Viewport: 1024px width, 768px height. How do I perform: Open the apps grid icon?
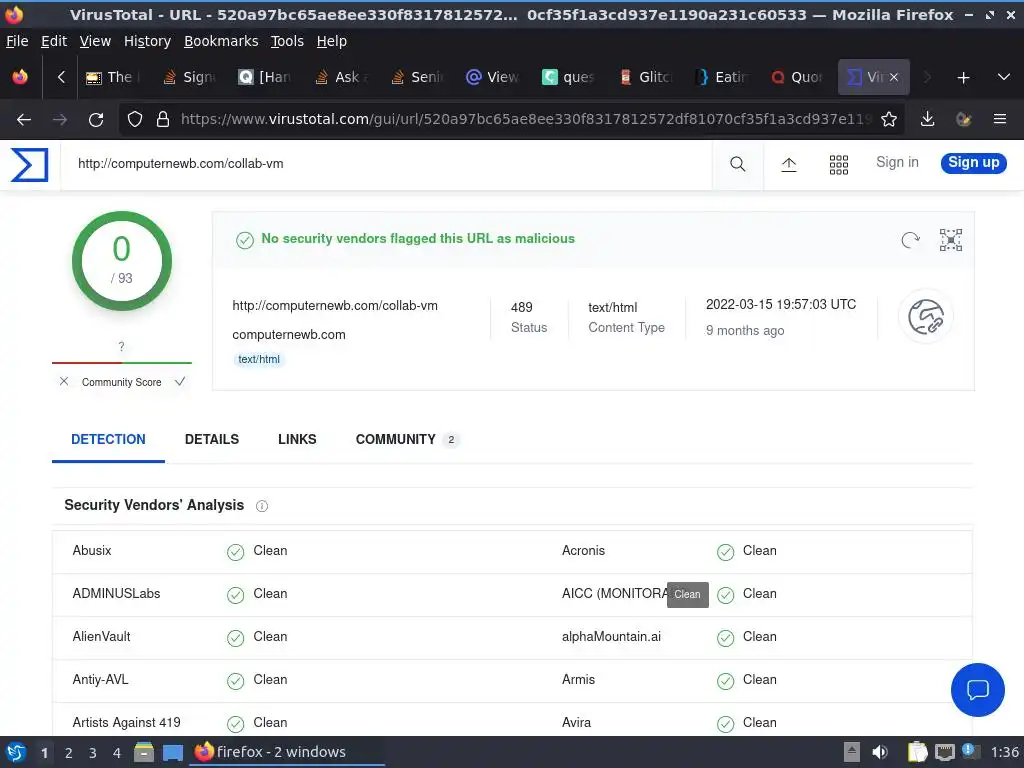[x=839, y=165]
